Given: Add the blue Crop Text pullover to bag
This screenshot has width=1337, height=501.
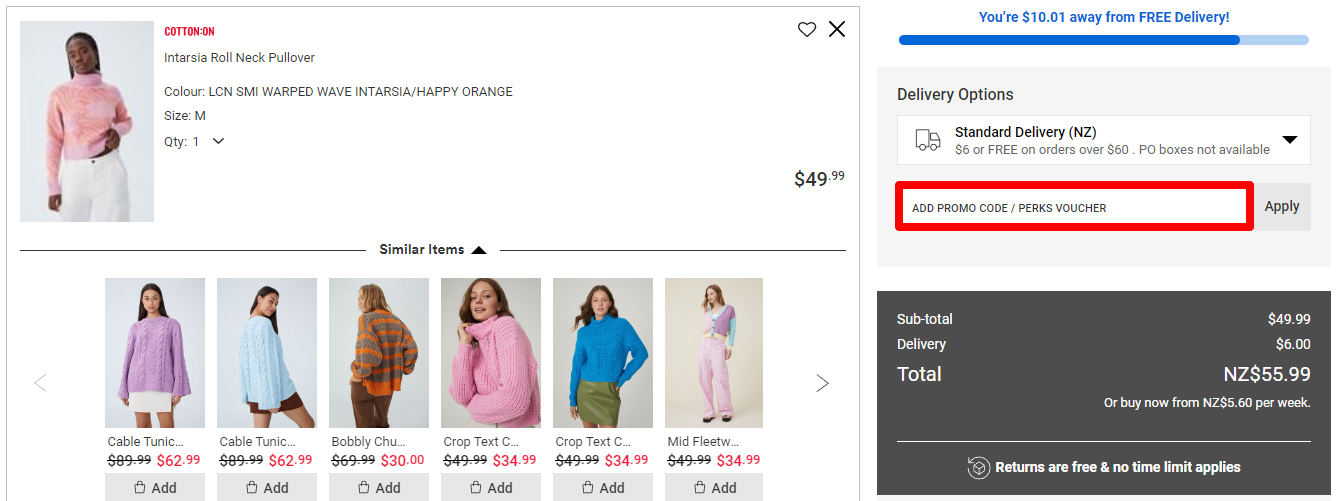Looking at the screenshot, I should tap(603, 488).
